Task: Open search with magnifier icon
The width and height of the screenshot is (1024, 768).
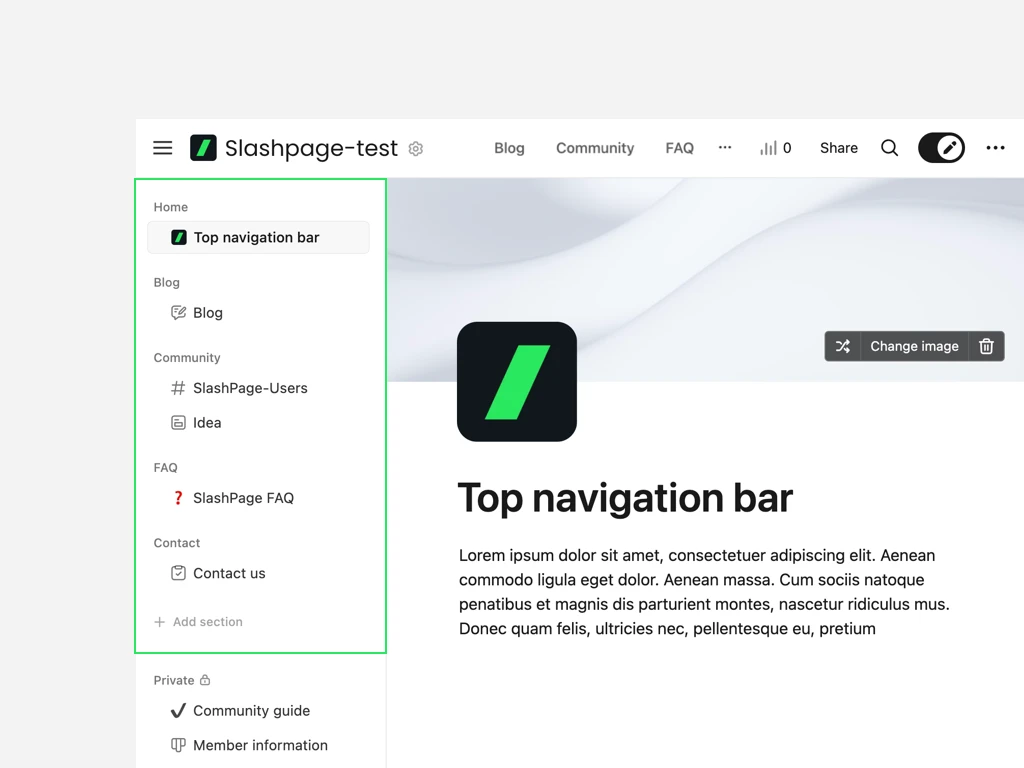Action: pos(889,148)
